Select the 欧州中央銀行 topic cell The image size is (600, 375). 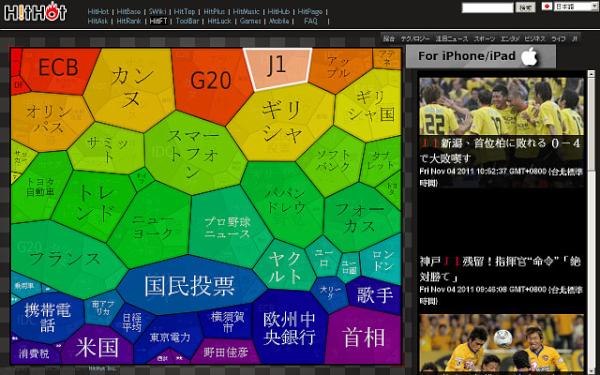pos(290,328)
